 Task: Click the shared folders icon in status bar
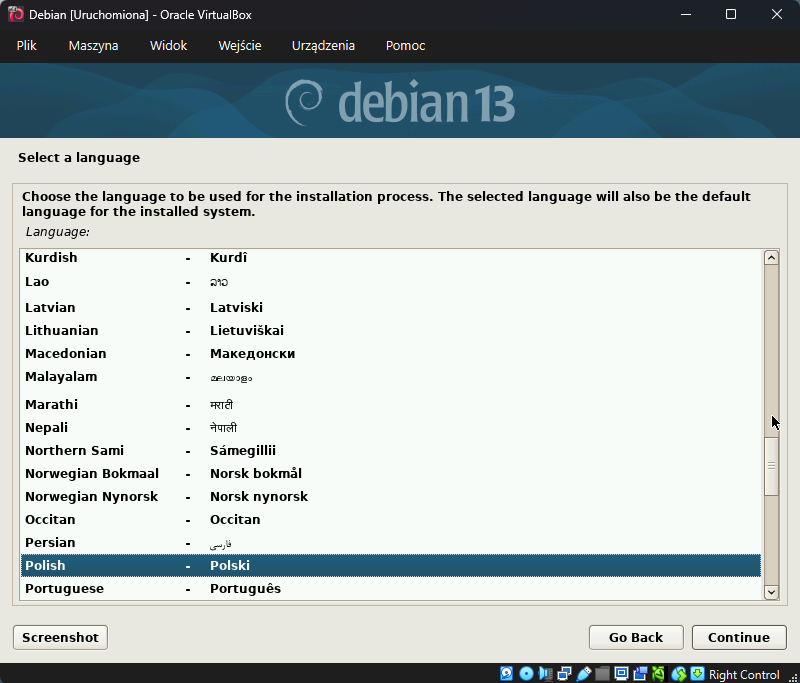coord(602,673)
